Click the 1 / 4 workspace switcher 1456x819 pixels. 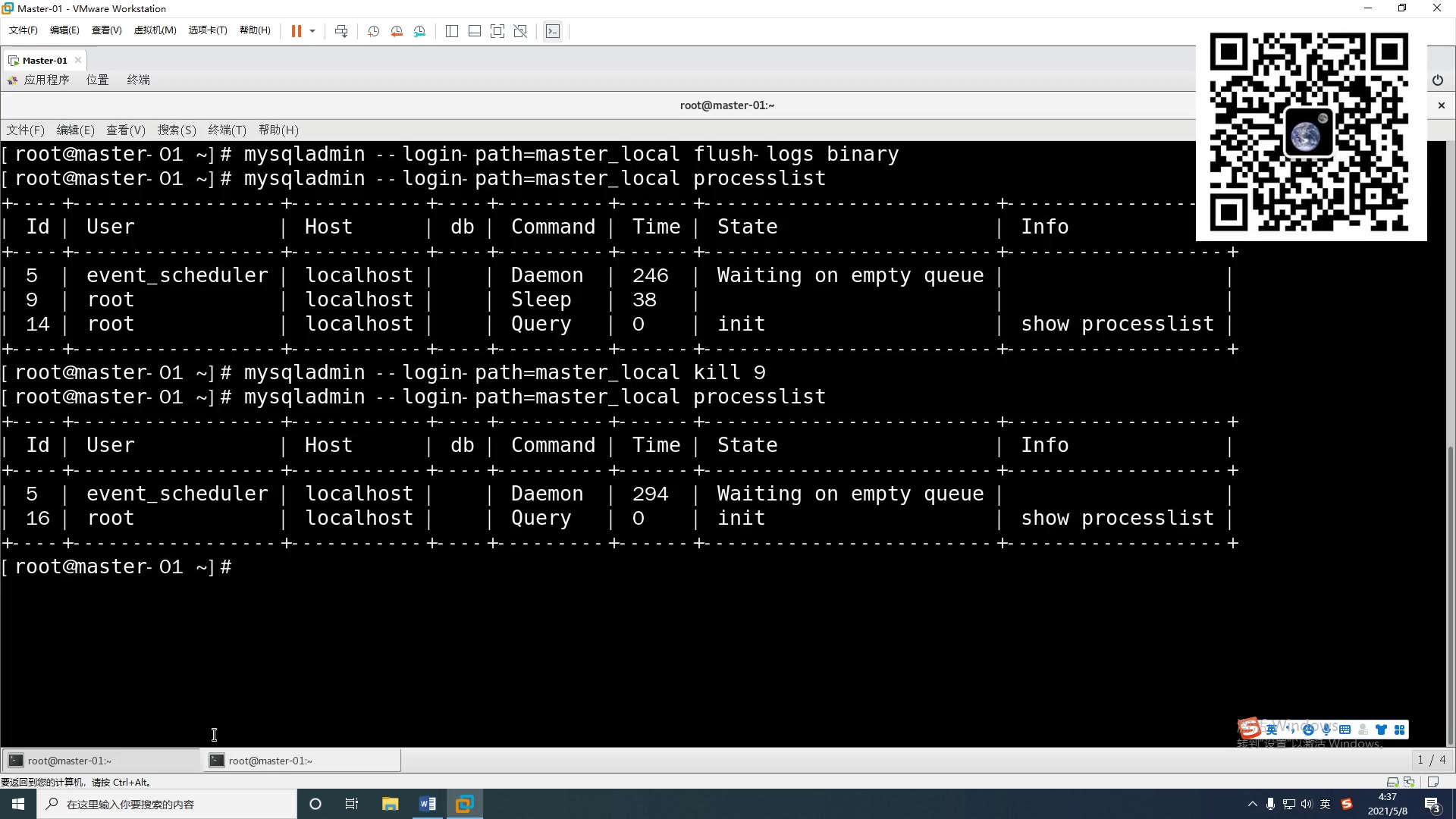pyautogui.click(x=1431, y=760)
